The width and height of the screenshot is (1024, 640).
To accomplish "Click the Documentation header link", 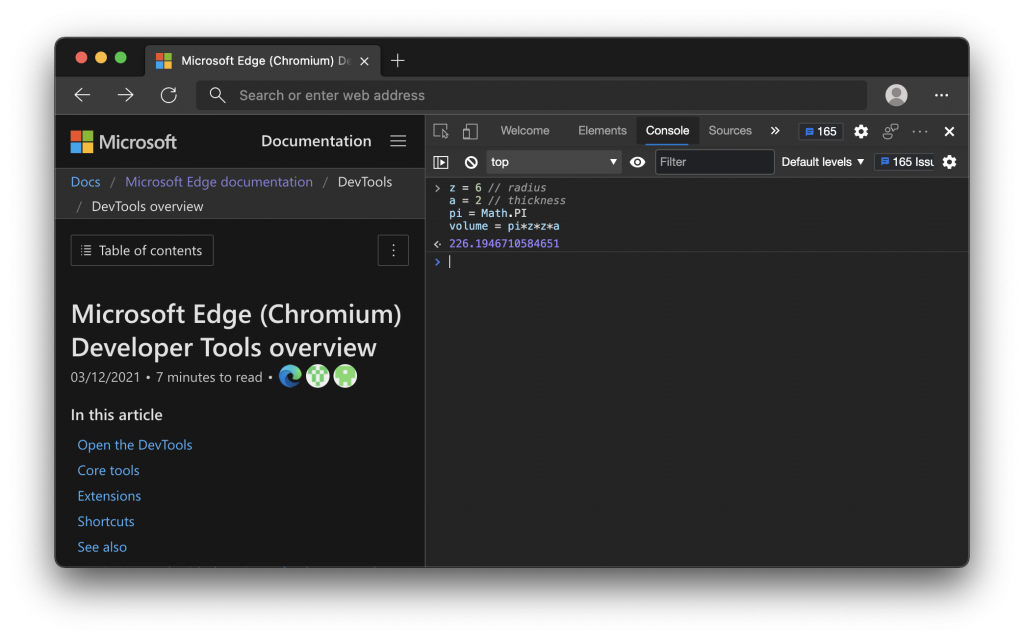I will (316, 141).
